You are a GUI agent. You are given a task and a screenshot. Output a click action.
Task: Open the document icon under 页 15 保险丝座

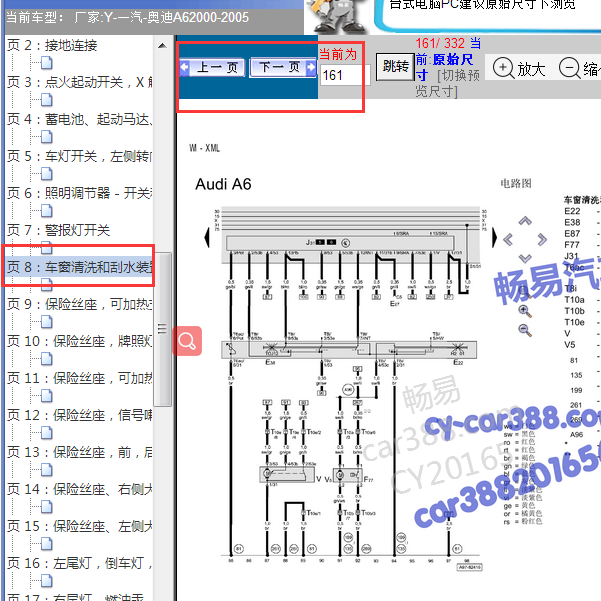46,544
